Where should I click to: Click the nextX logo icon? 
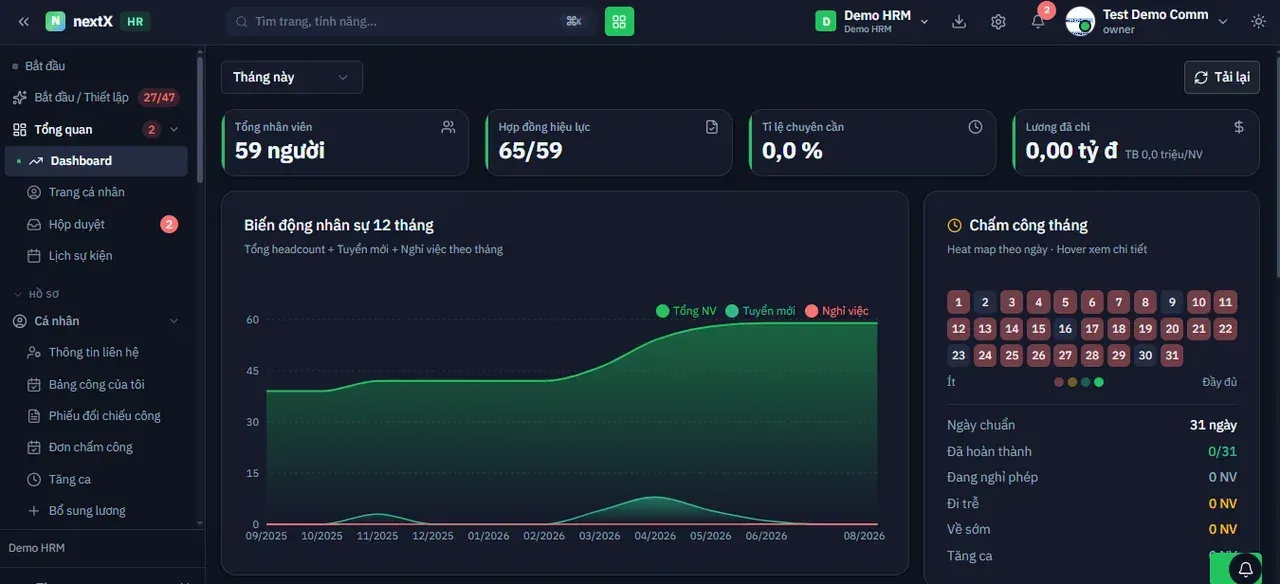[56, 21]
